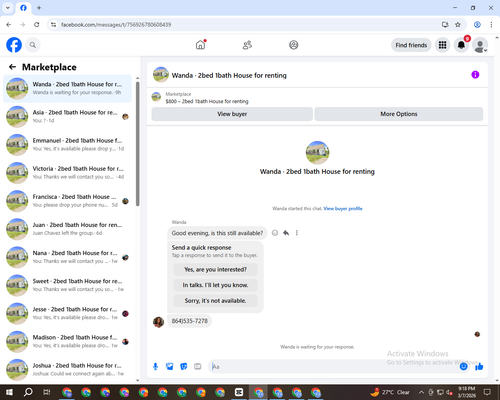Go to the Home feed icon

click(x=200, y=45)
